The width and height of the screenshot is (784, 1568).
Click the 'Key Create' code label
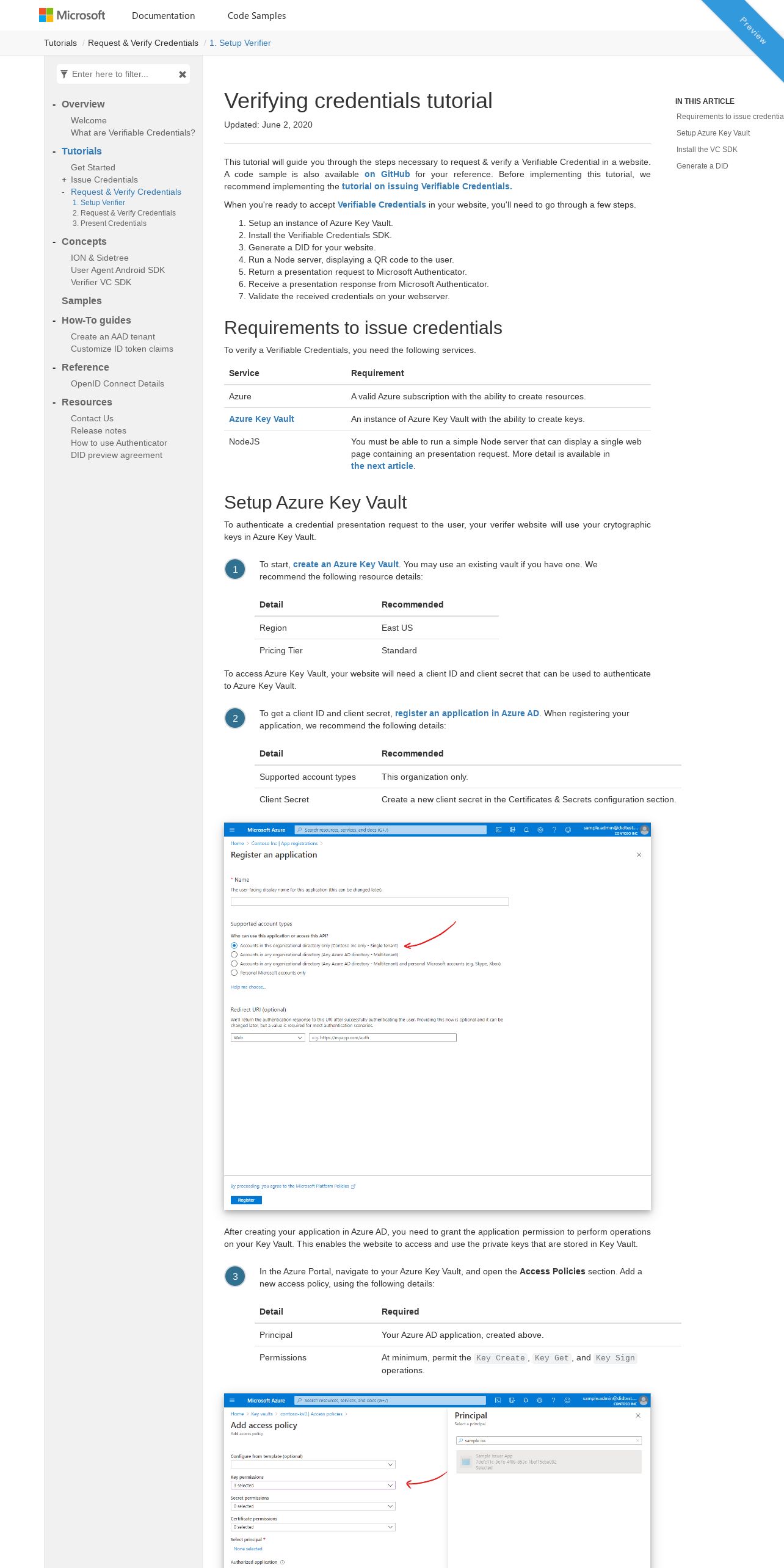point(501,1358)
